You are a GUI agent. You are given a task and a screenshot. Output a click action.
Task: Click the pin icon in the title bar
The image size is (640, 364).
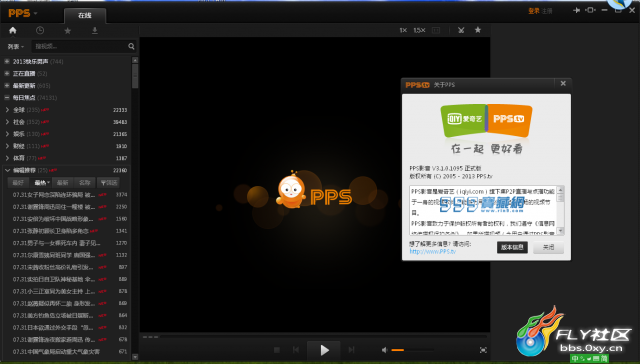(577, 10)
